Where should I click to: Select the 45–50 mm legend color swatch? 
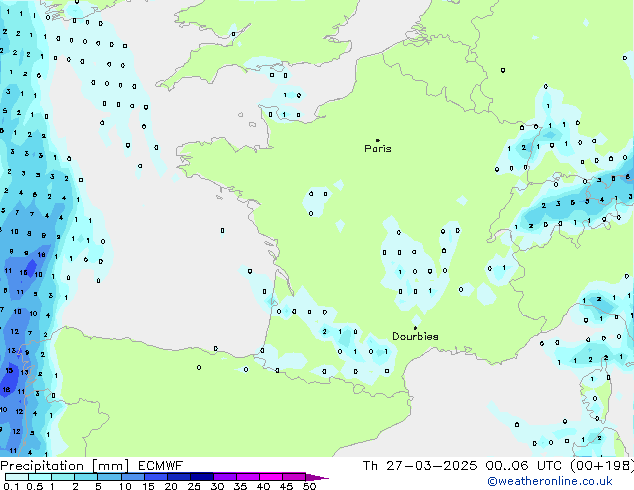click(x=294, y=477)
